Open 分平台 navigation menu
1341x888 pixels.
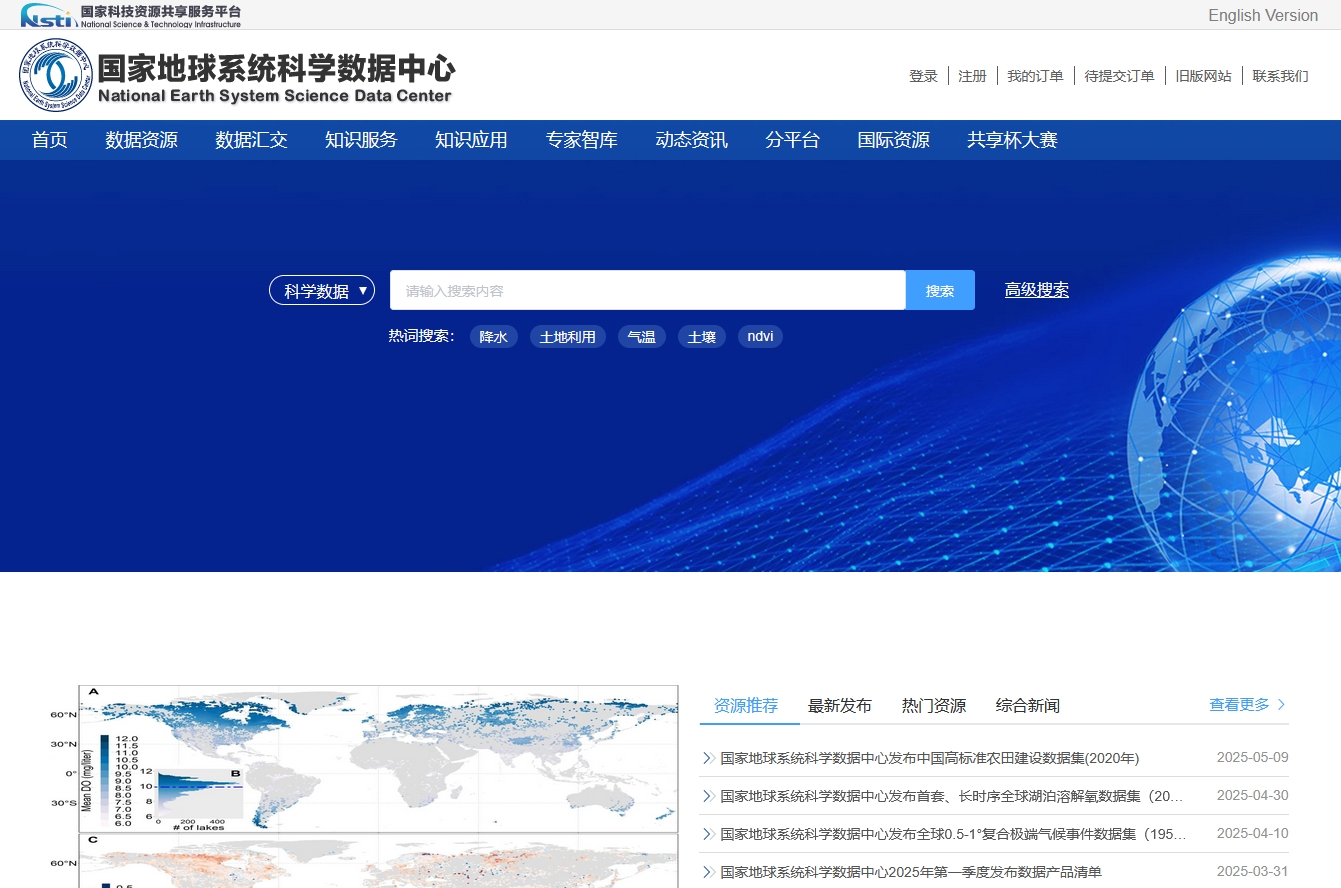tap(793, 140)
